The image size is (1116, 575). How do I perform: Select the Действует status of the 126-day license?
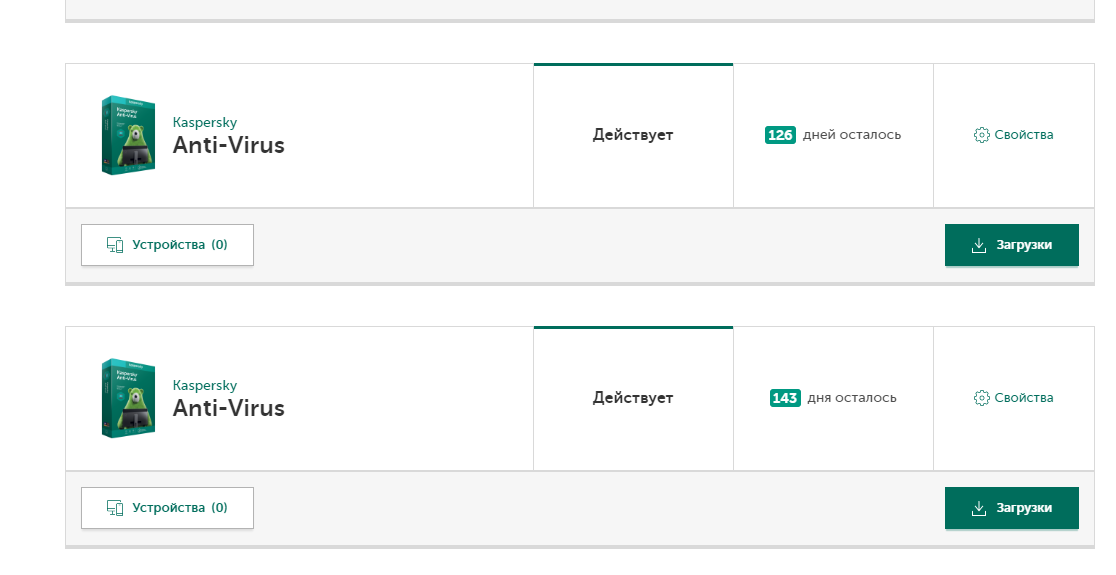coord(633,135)
